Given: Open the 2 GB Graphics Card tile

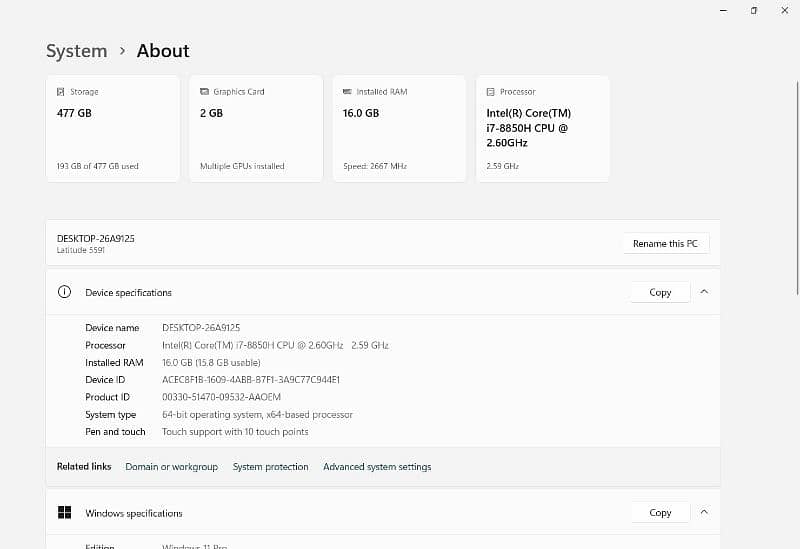Looking at the screenshot, I should (x=256, y=129).
